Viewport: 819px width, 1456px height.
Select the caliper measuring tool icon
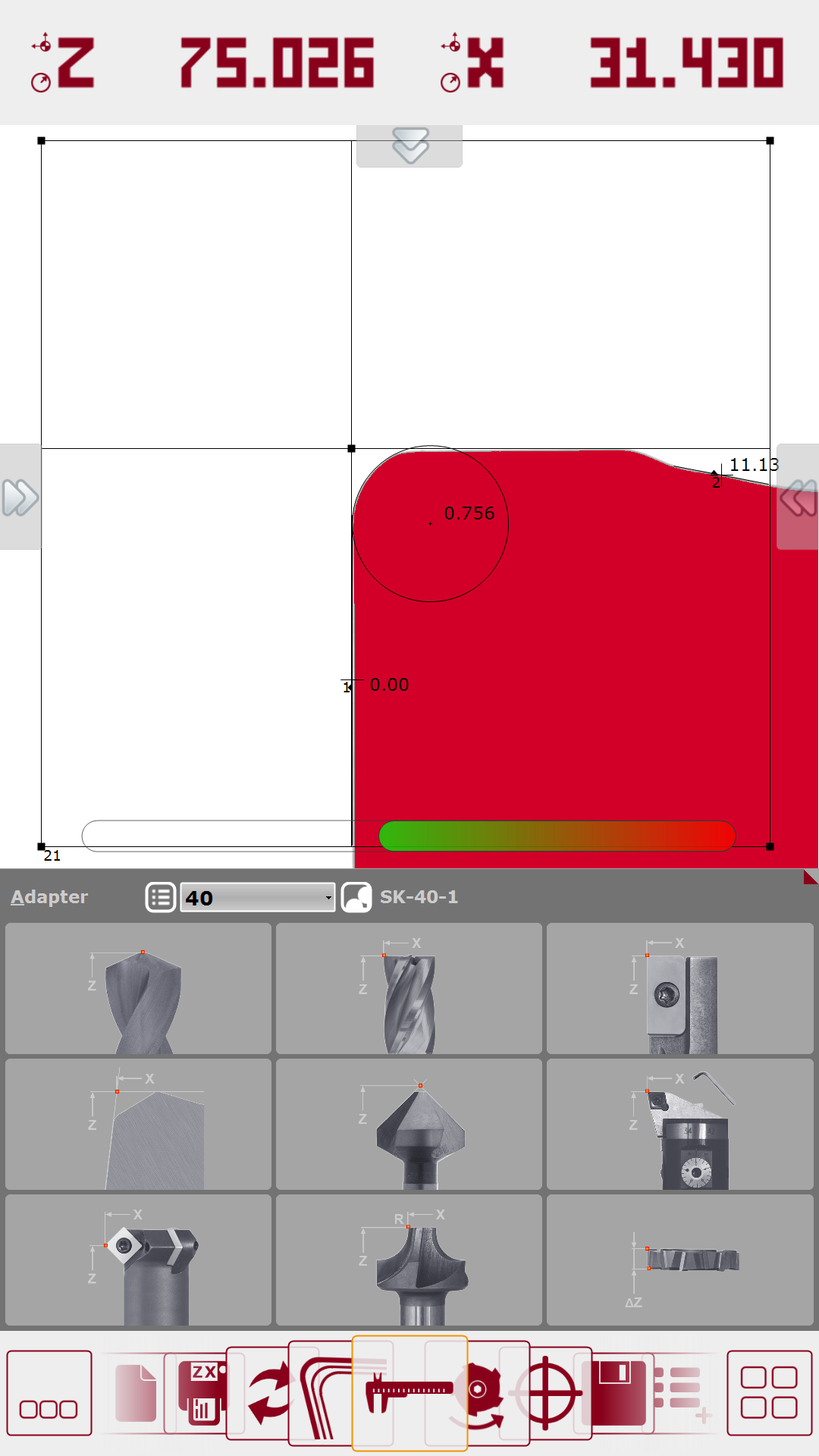409,1393
